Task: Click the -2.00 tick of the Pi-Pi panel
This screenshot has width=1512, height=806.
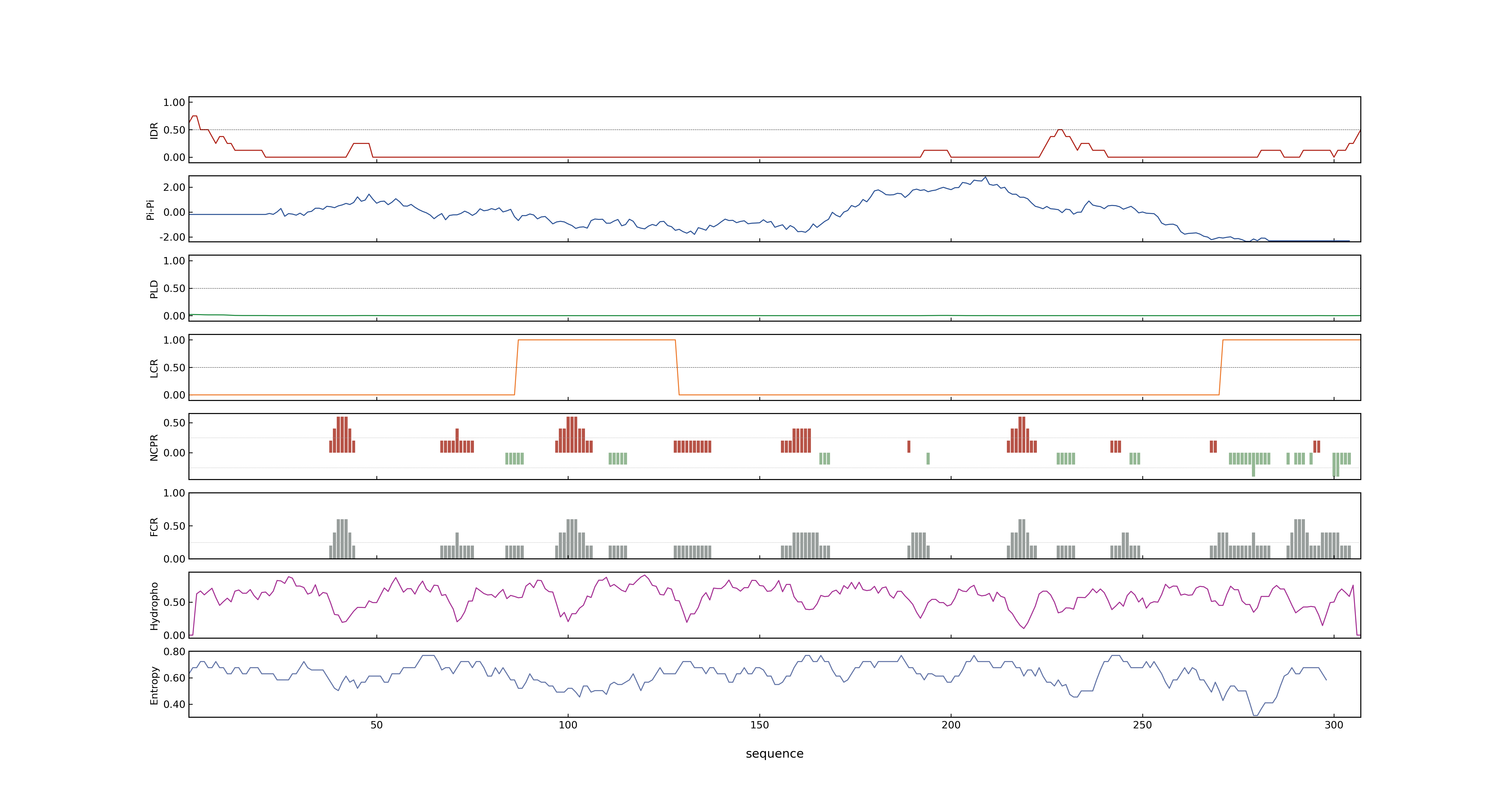Action: pyautogui.click(x=172, y=237)
